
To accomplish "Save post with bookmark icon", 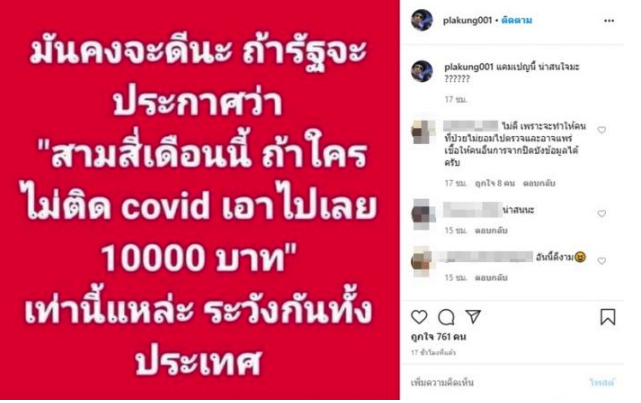I will point(607,317).
